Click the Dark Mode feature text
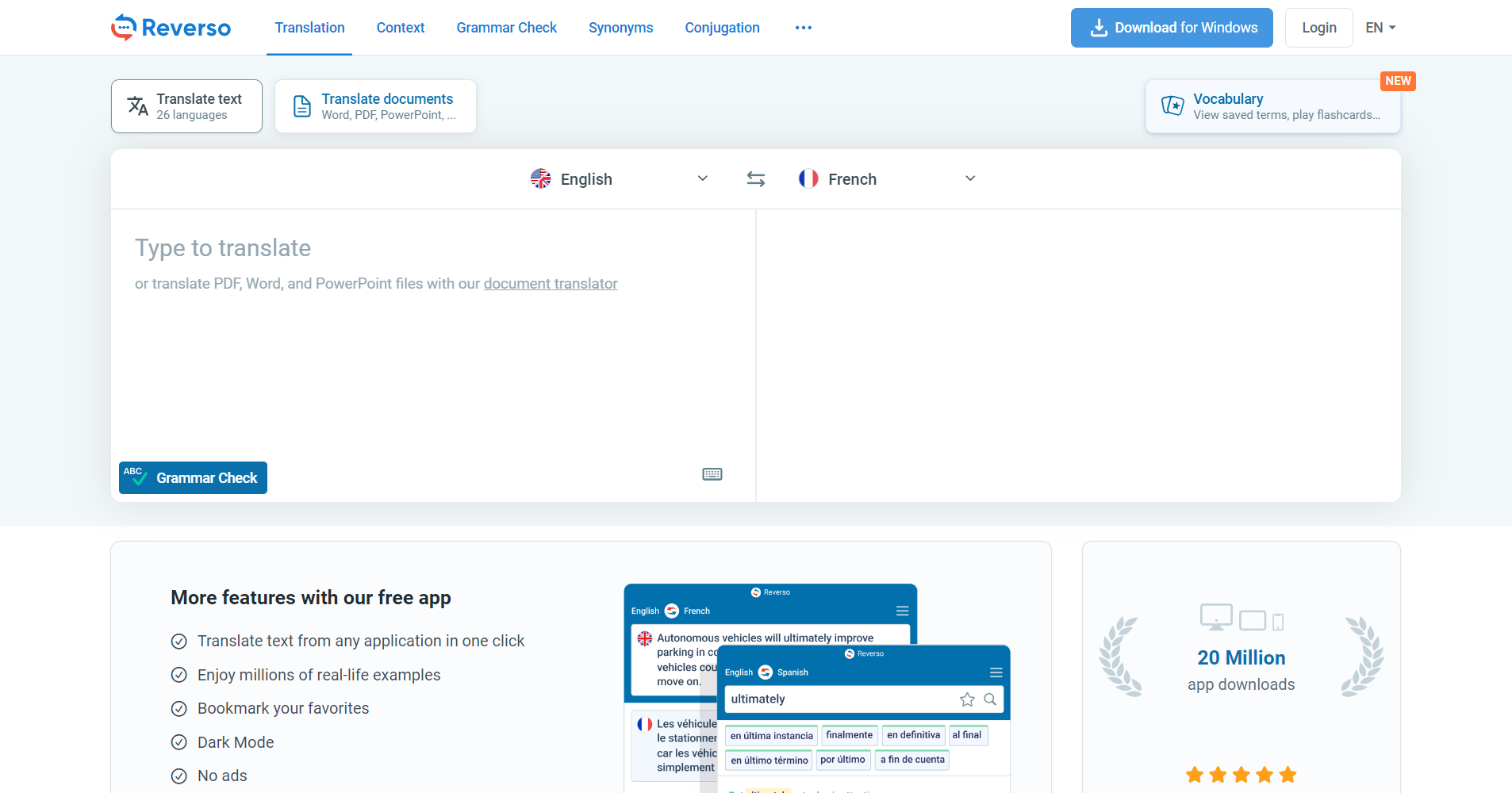This screenshot has height=793, width=1512. click(x=236, y=742)
